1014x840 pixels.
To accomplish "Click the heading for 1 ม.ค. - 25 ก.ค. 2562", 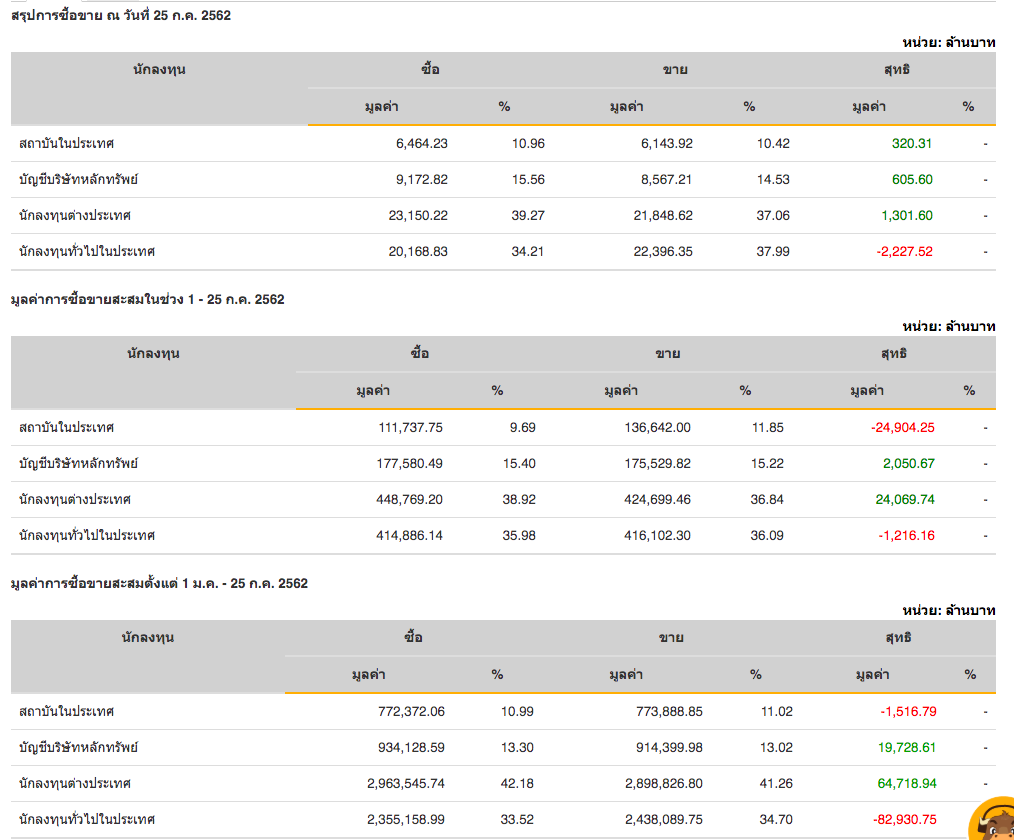I will coord(159,583).
